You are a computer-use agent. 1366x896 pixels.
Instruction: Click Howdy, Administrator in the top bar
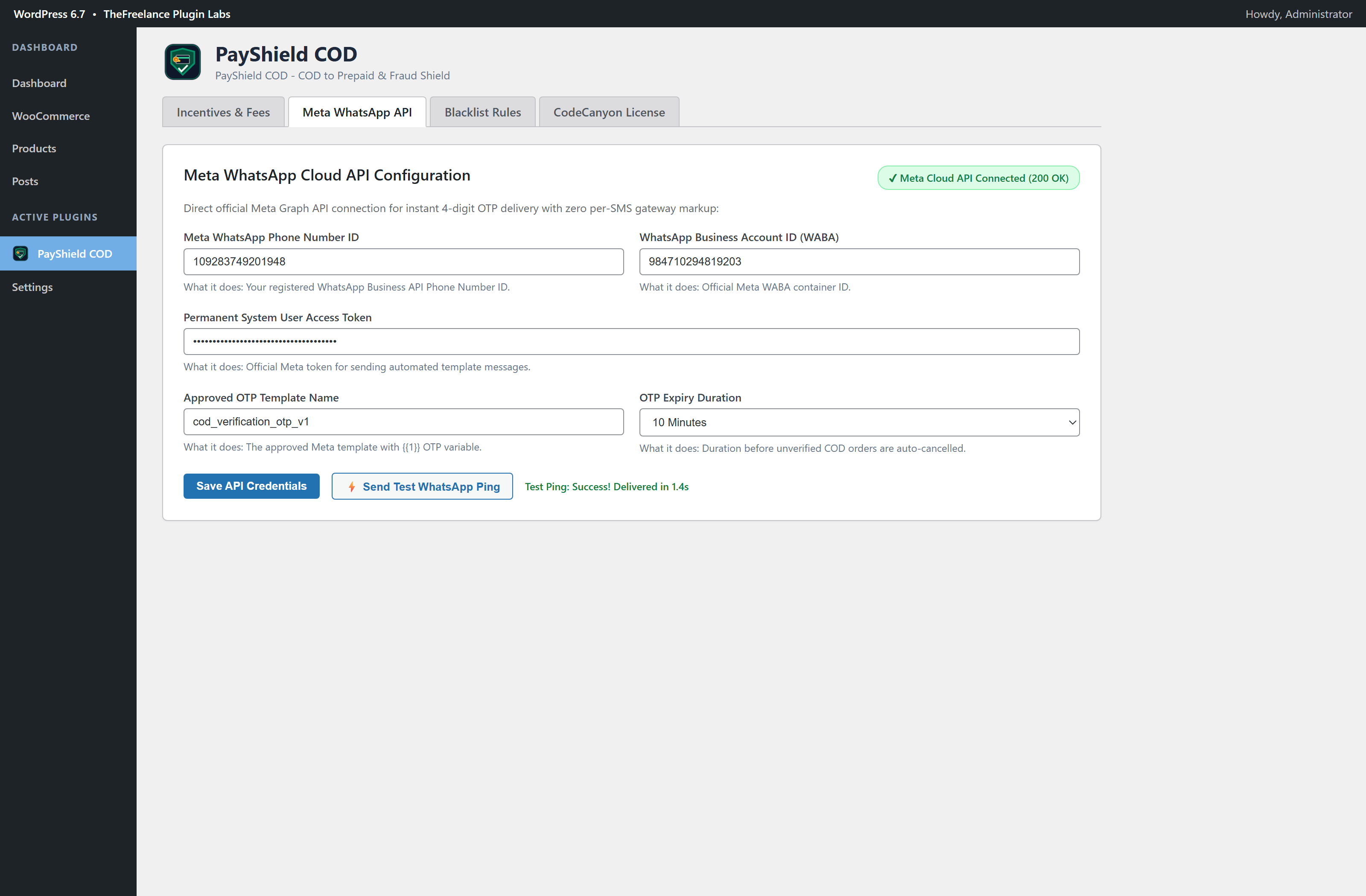click(1298, 14)
